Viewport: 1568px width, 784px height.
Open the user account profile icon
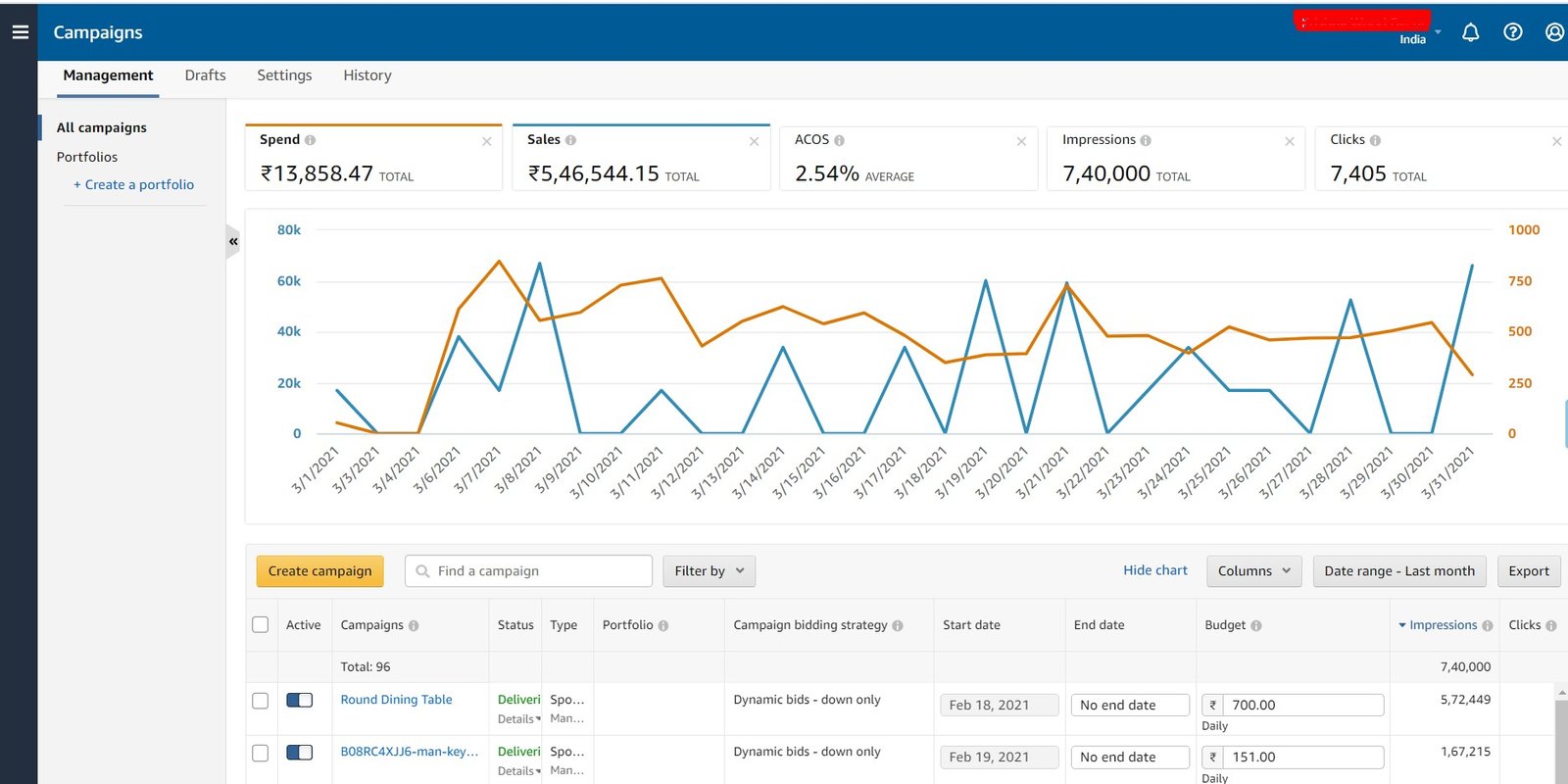click(x=1554, y=32)
